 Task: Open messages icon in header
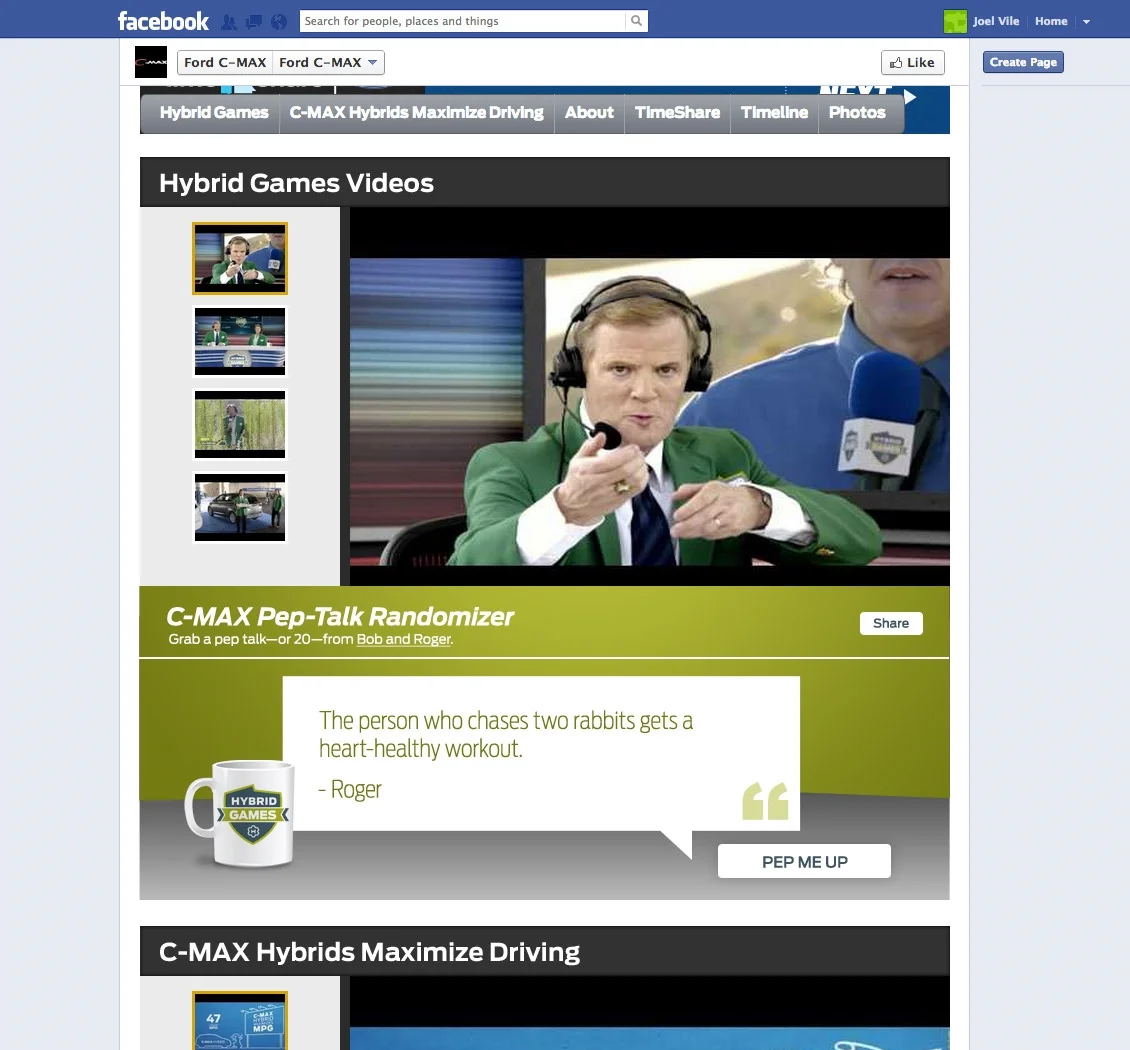click(254, 22)
